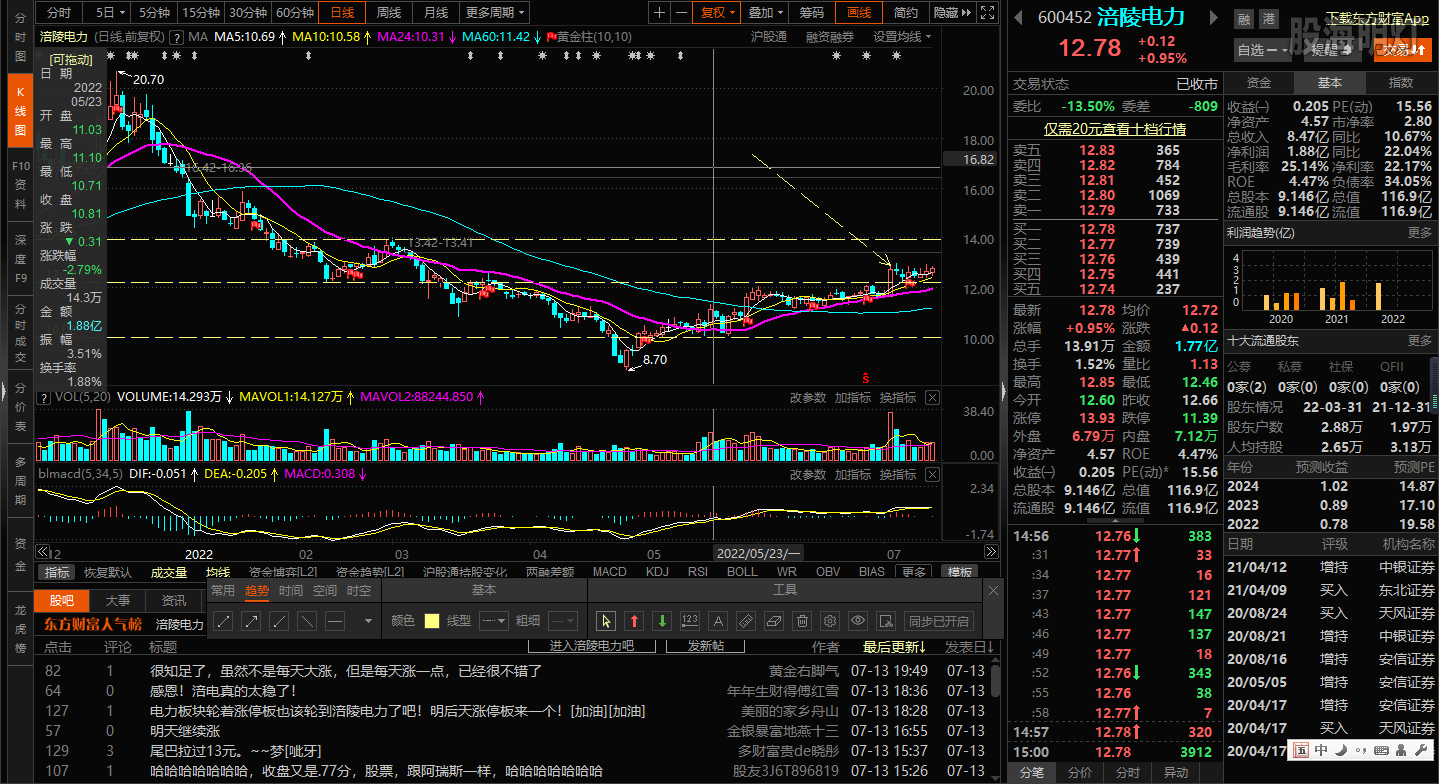Image resolution: width=1439 pixels, height=784 pixels.
Task: Switch to 60分钟 chart tab
Action: click(295, 13)
